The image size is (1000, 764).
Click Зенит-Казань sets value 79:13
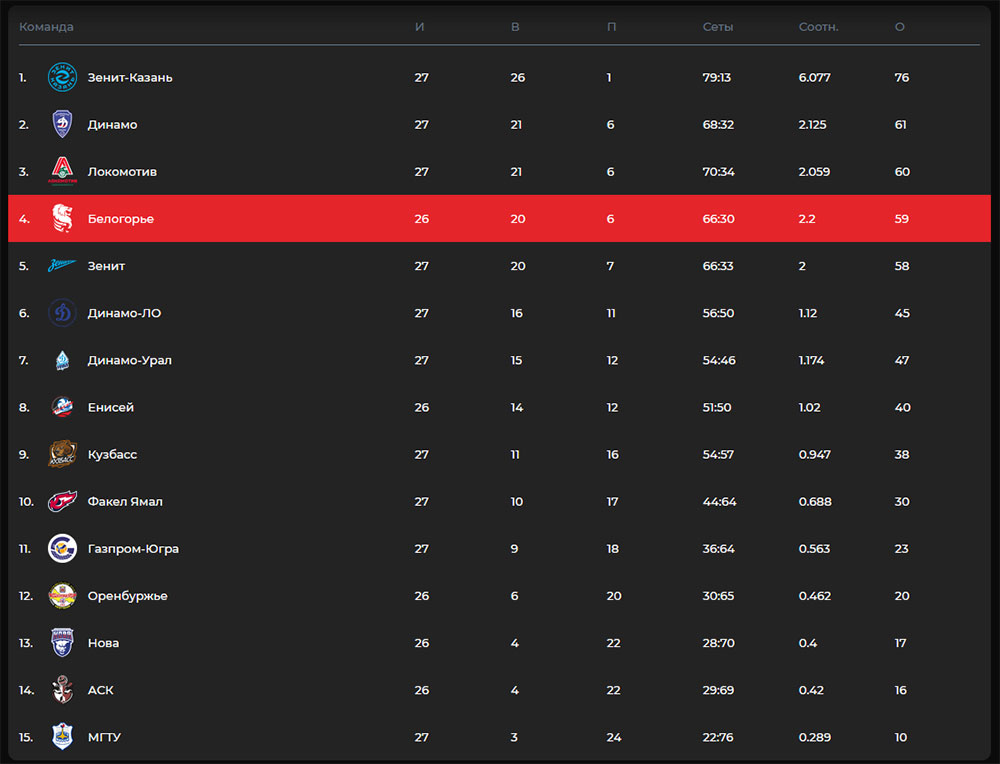717,77
